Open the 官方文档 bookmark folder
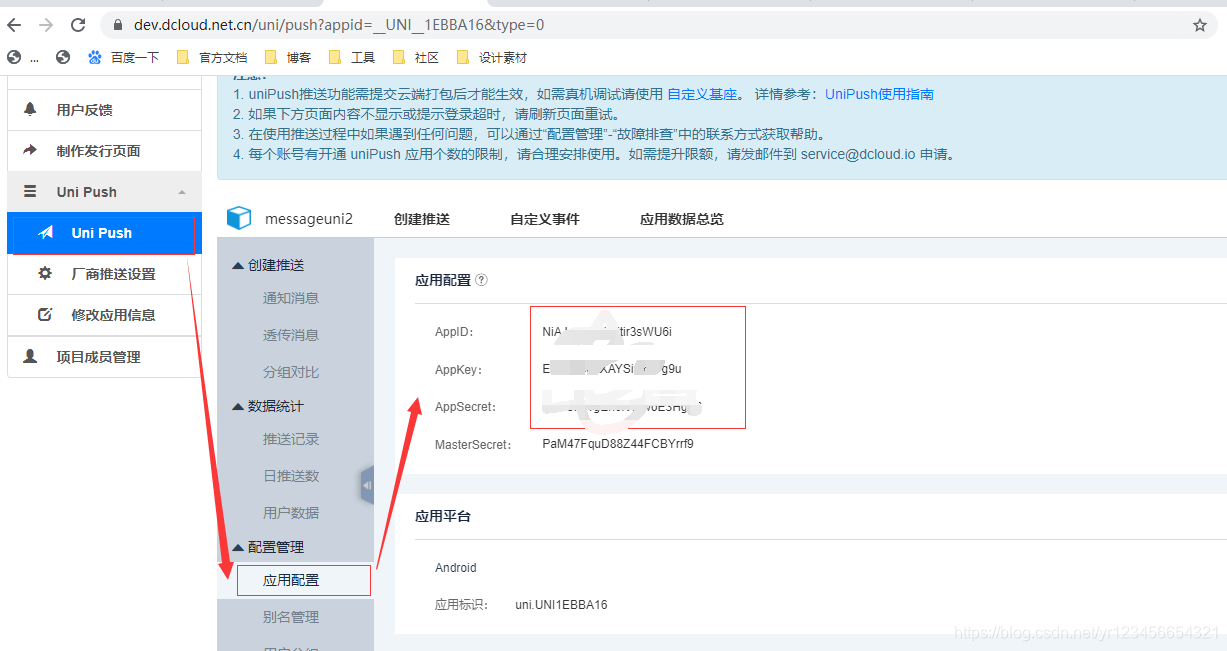 point(211,57)
